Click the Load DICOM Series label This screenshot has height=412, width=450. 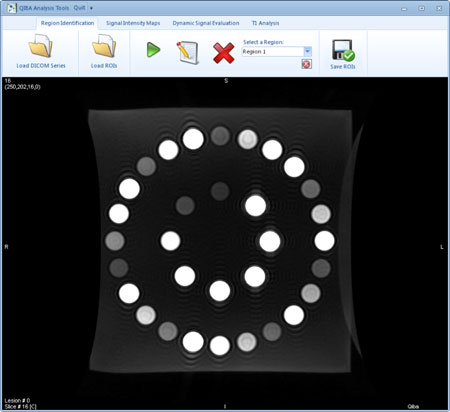[x=41, y=66]
